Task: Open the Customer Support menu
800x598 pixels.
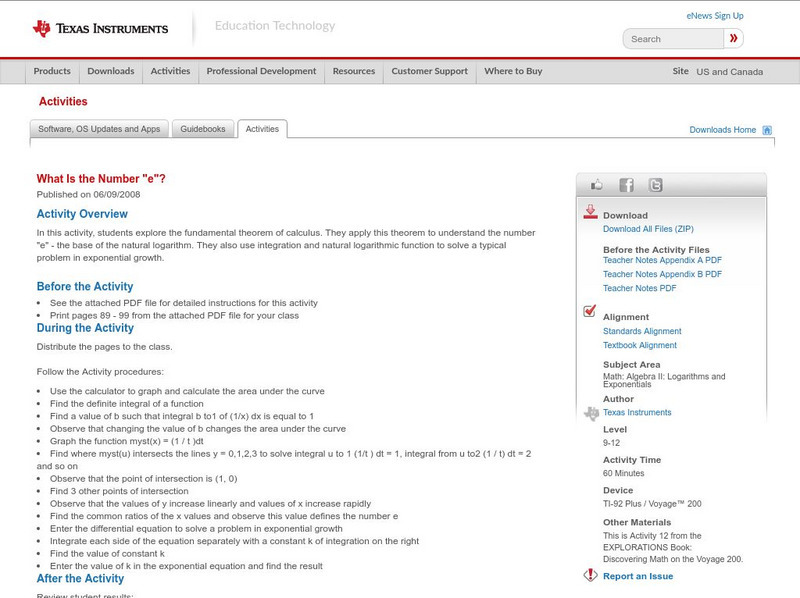Action: 430,71
